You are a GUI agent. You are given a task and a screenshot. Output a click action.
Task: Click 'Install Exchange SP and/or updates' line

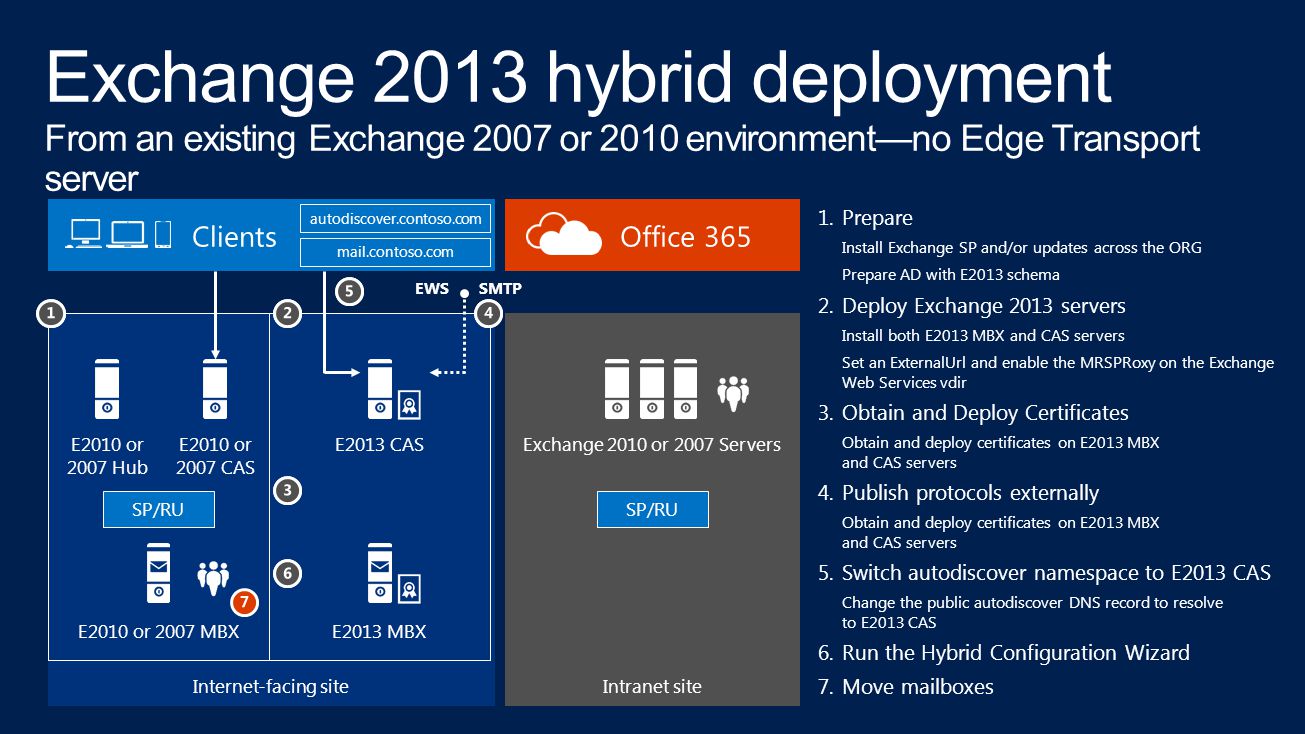(x=1021, y=247)
